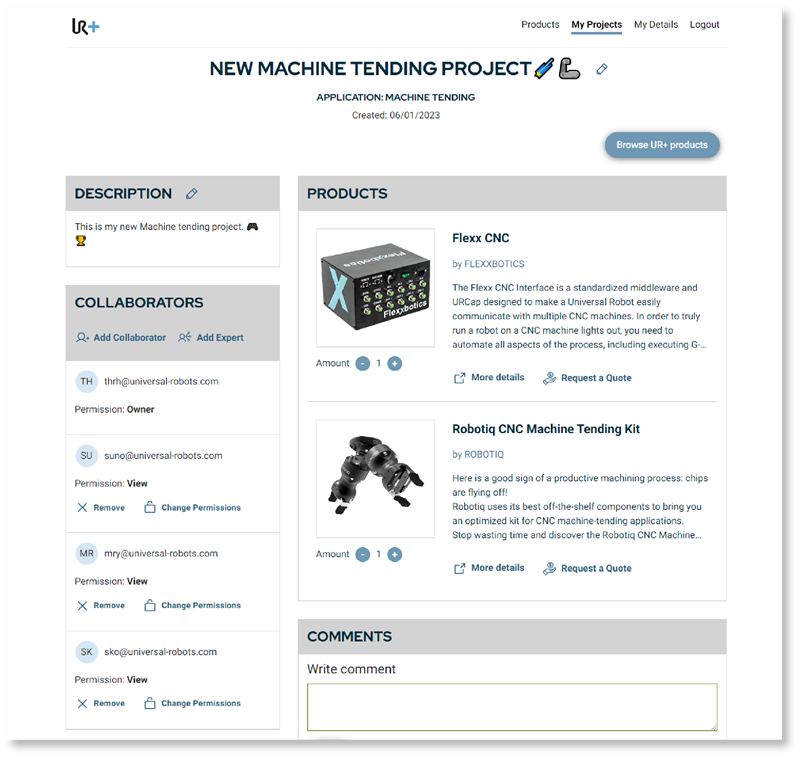Click Robotiq CNC Machine Tending Kit title
The height and width of the screenshot is (758, 800).
[546, 429]
